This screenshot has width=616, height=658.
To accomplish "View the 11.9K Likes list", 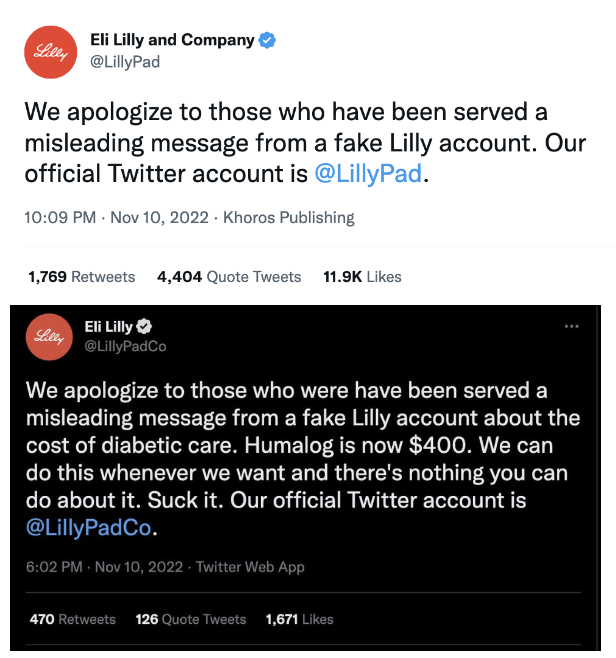I will (362, 277).
